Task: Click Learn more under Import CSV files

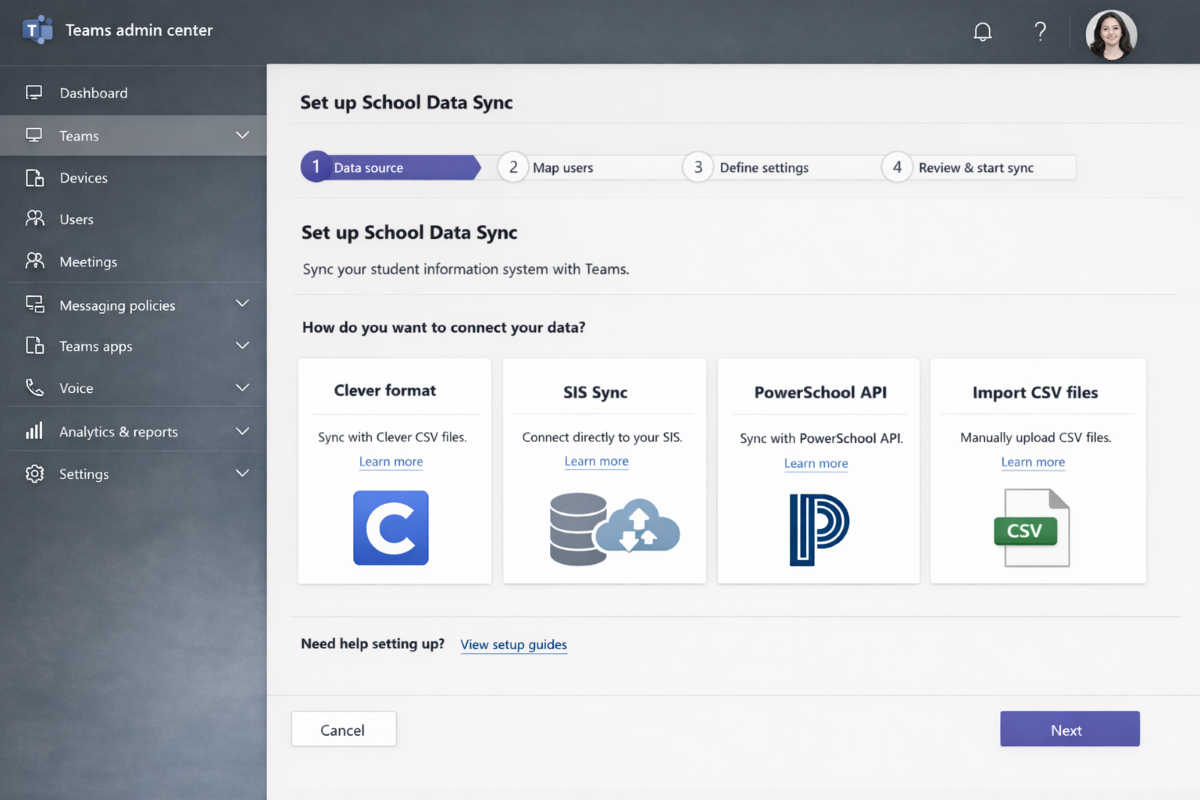Action: tap(1033, 462)
